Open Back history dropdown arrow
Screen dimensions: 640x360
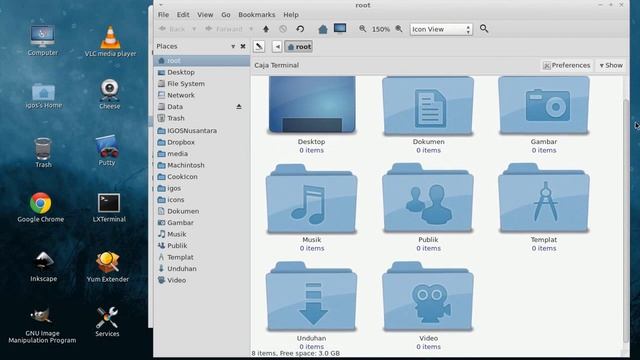[x=194, y=29]
